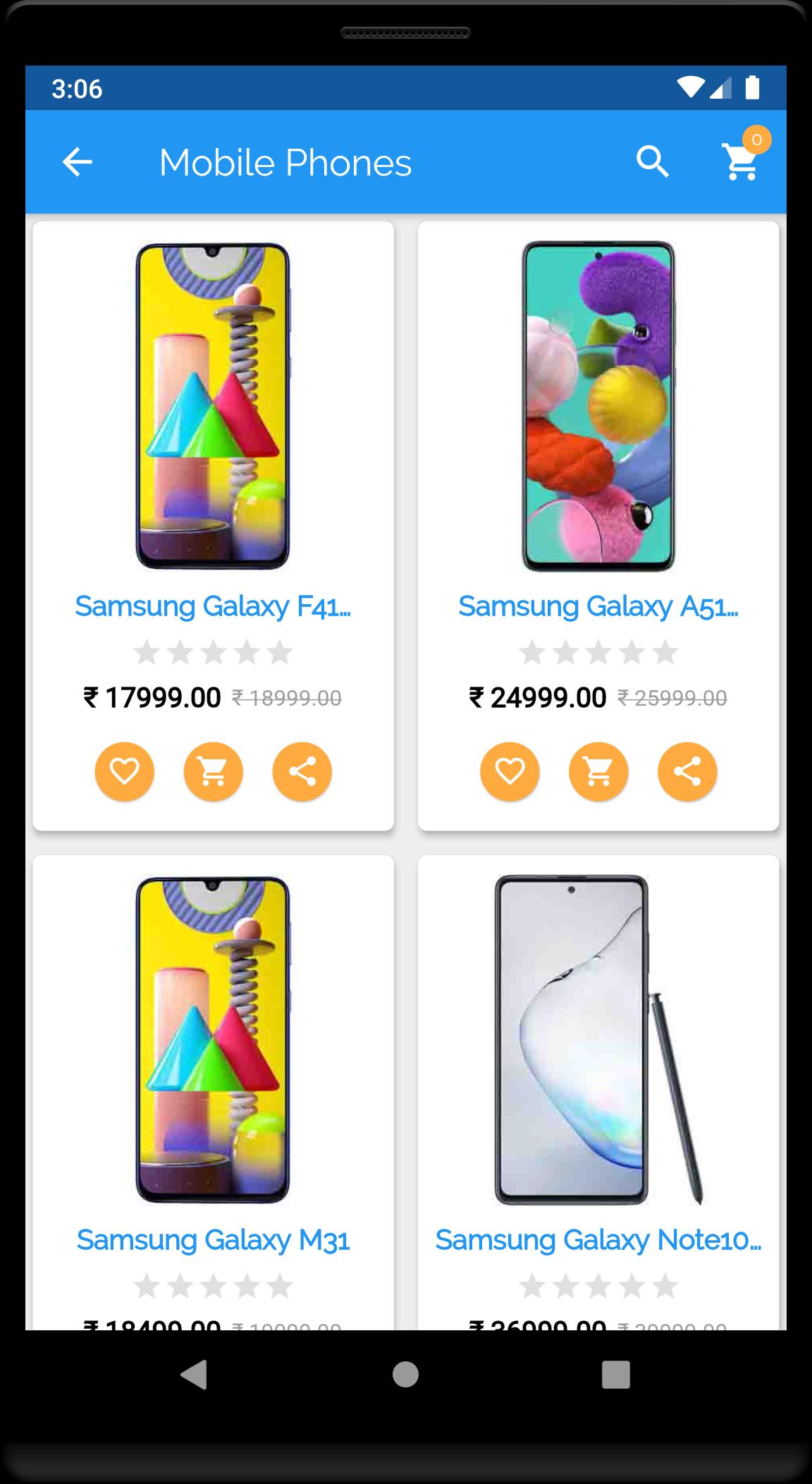View the Galaxy A51 phone image
Screen dimensions: 812x1484
(598, 406)
